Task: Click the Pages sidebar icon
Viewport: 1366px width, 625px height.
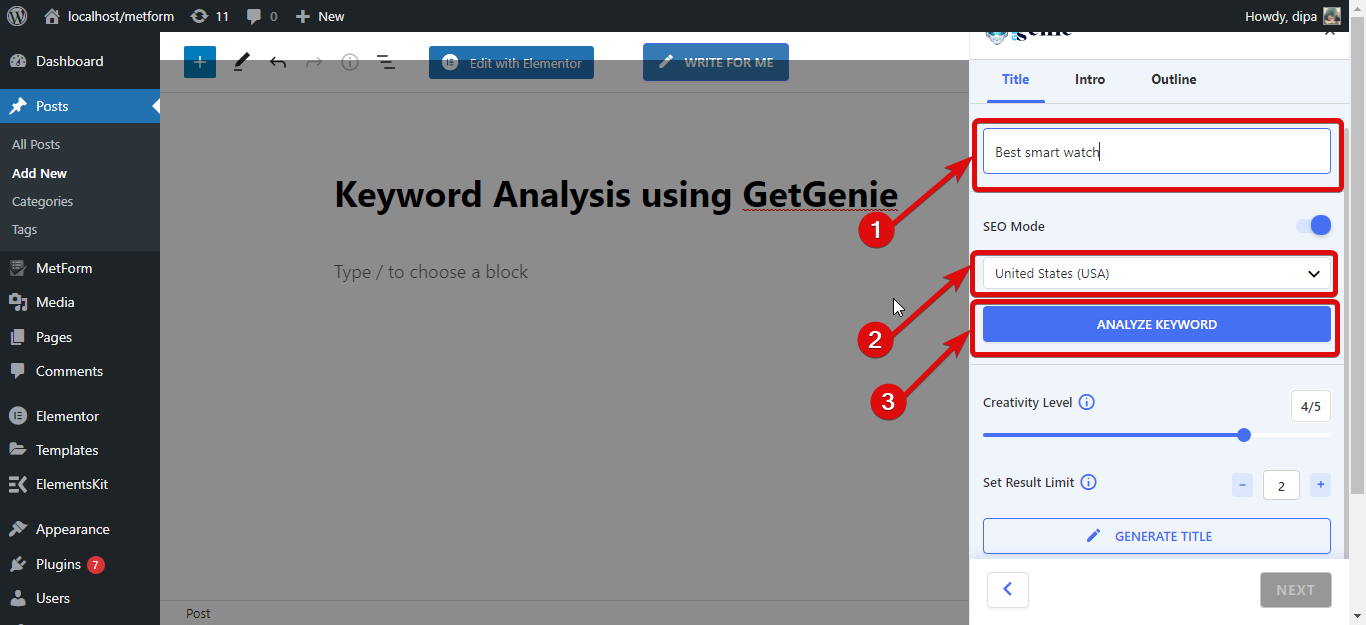Action: pos(18,337)
